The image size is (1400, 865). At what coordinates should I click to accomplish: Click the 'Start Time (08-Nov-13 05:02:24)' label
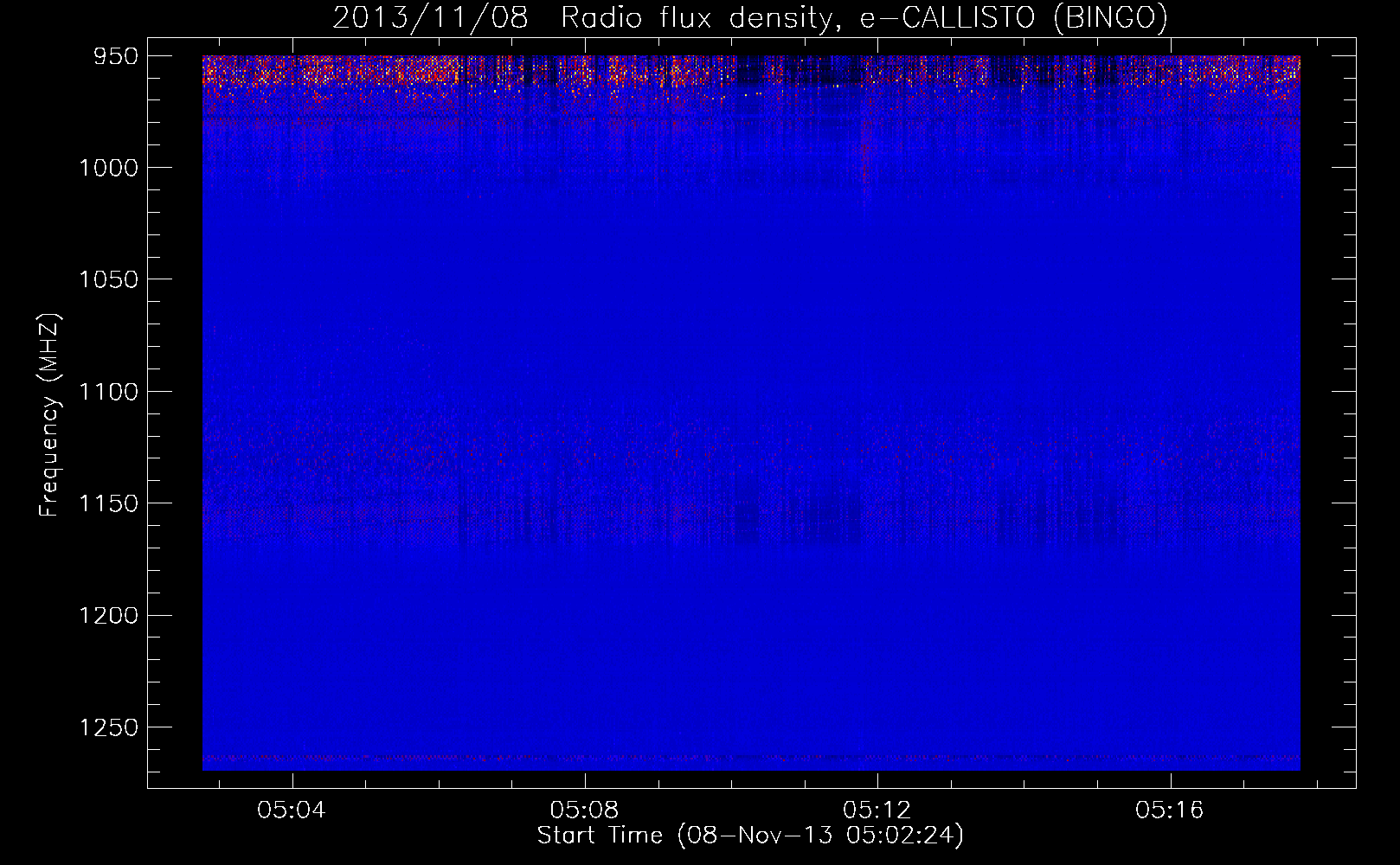click(x=750, y=836)
